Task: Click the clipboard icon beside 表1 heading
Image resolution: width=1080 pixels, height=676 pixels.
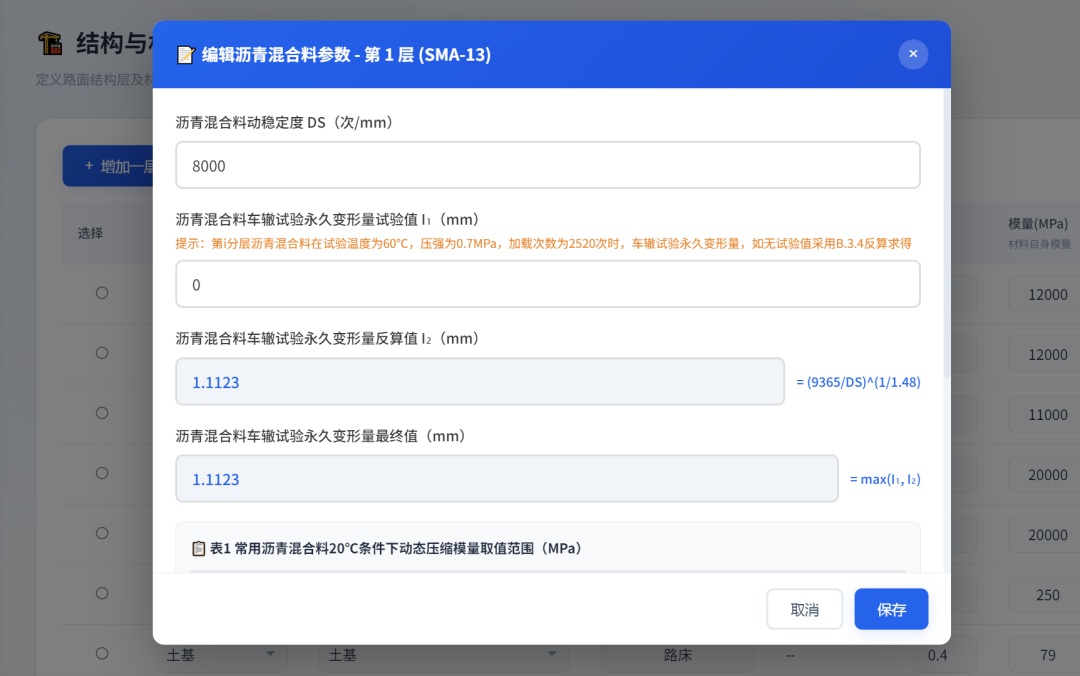Action: pos(198,548)
